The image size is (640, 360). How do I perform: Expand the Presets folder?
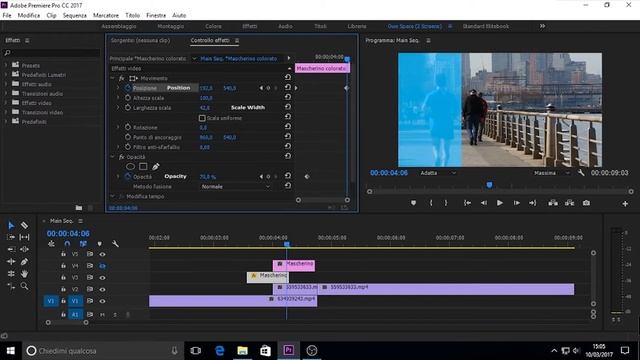[x=6, y=65]
